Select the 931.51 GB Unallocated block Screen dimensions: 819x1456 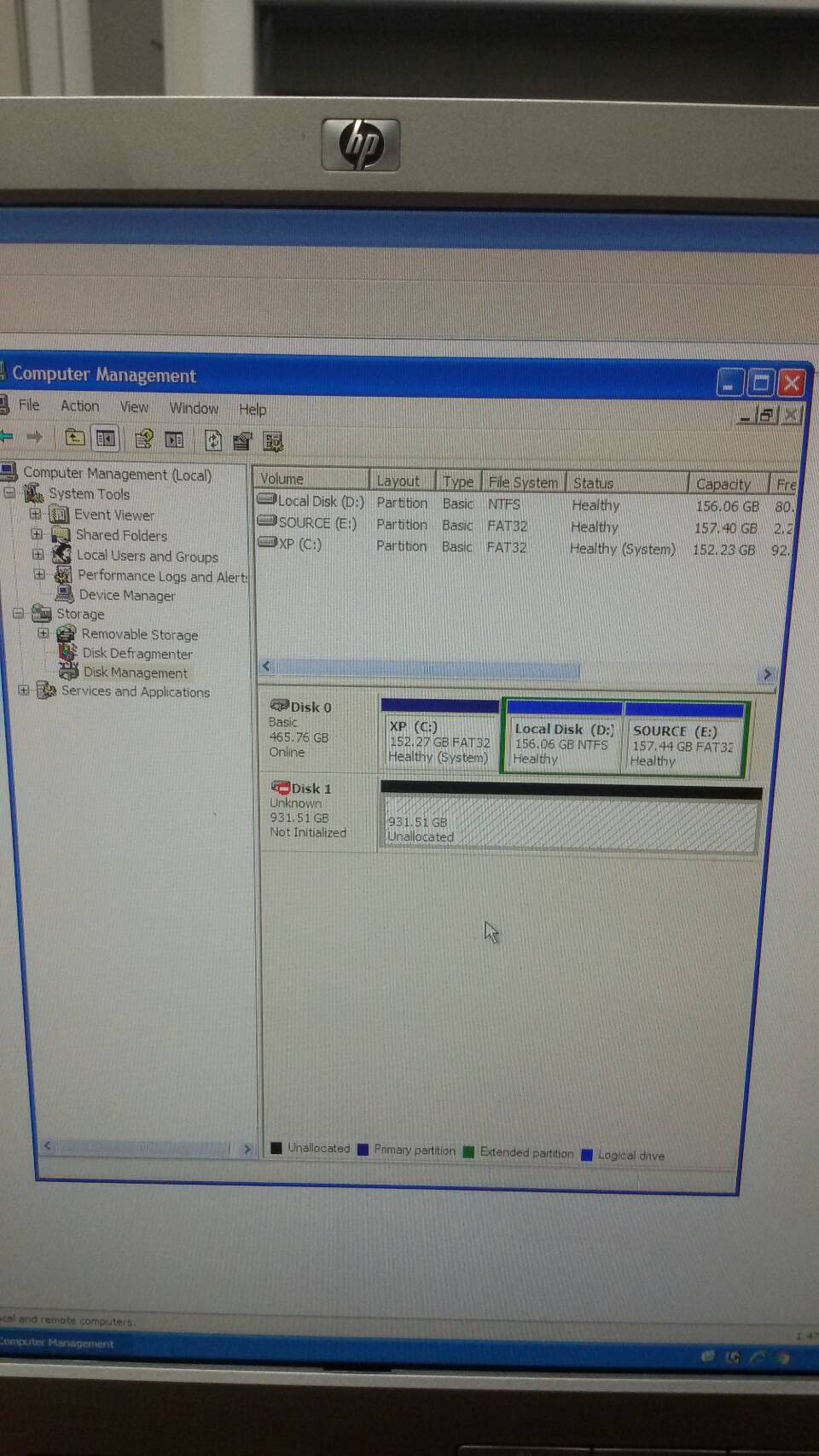click(x=570, y=818)
